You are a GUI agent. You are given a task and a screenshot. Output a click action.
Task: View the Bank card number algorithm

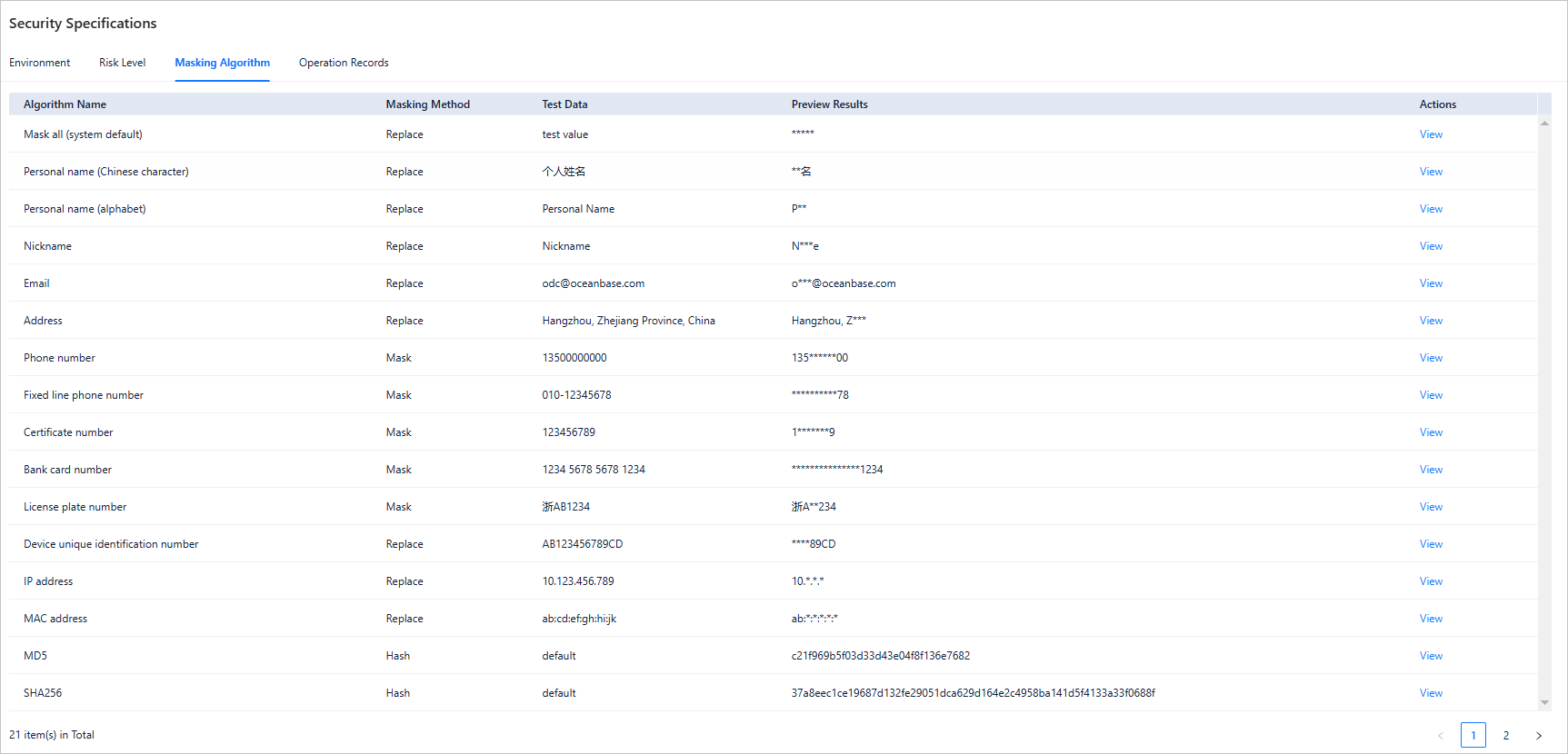click(1431, 470)
